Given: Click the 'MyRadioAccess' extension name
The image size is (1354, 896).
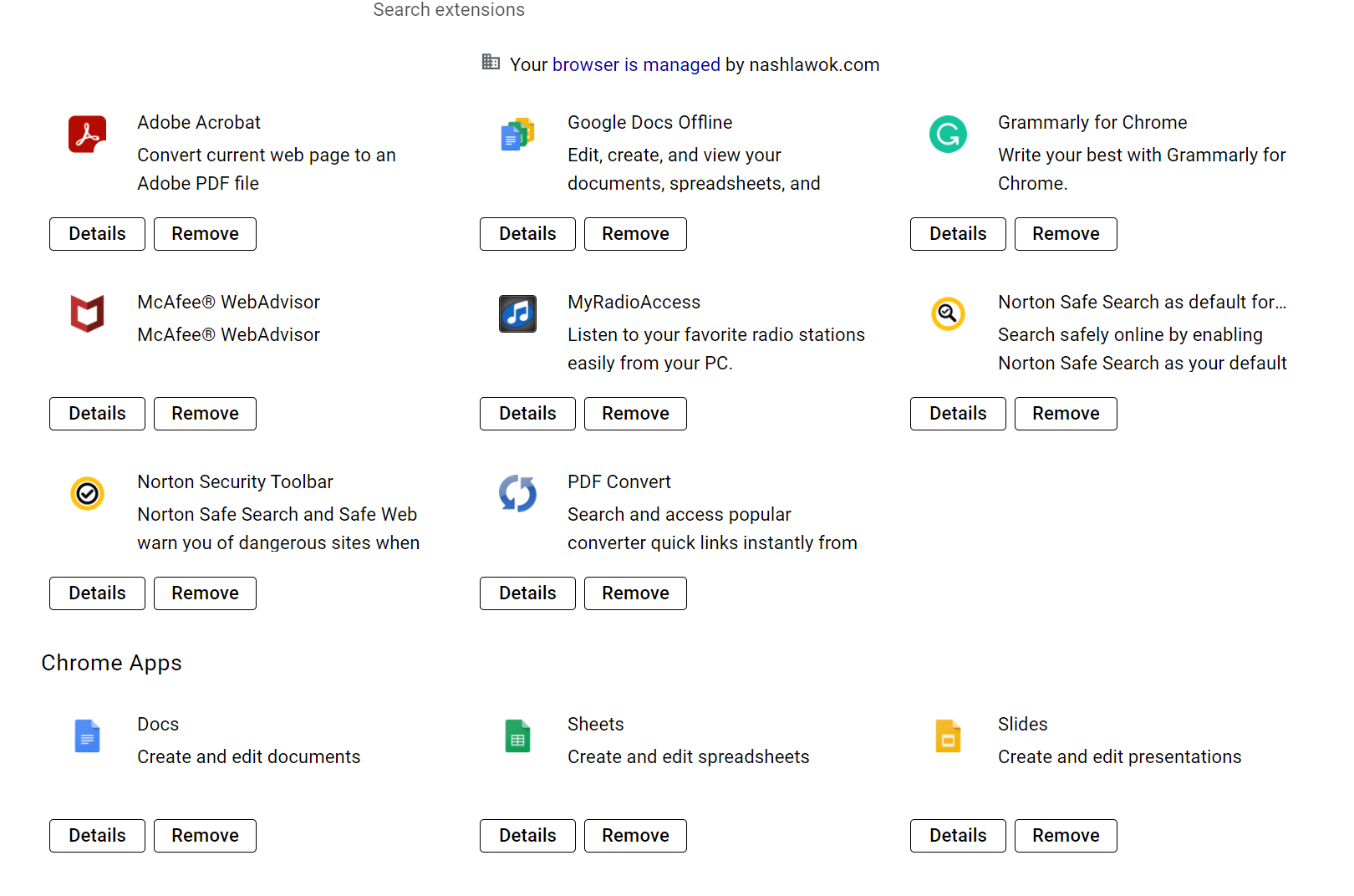Looking at the screenshot, I should (634, 302).
